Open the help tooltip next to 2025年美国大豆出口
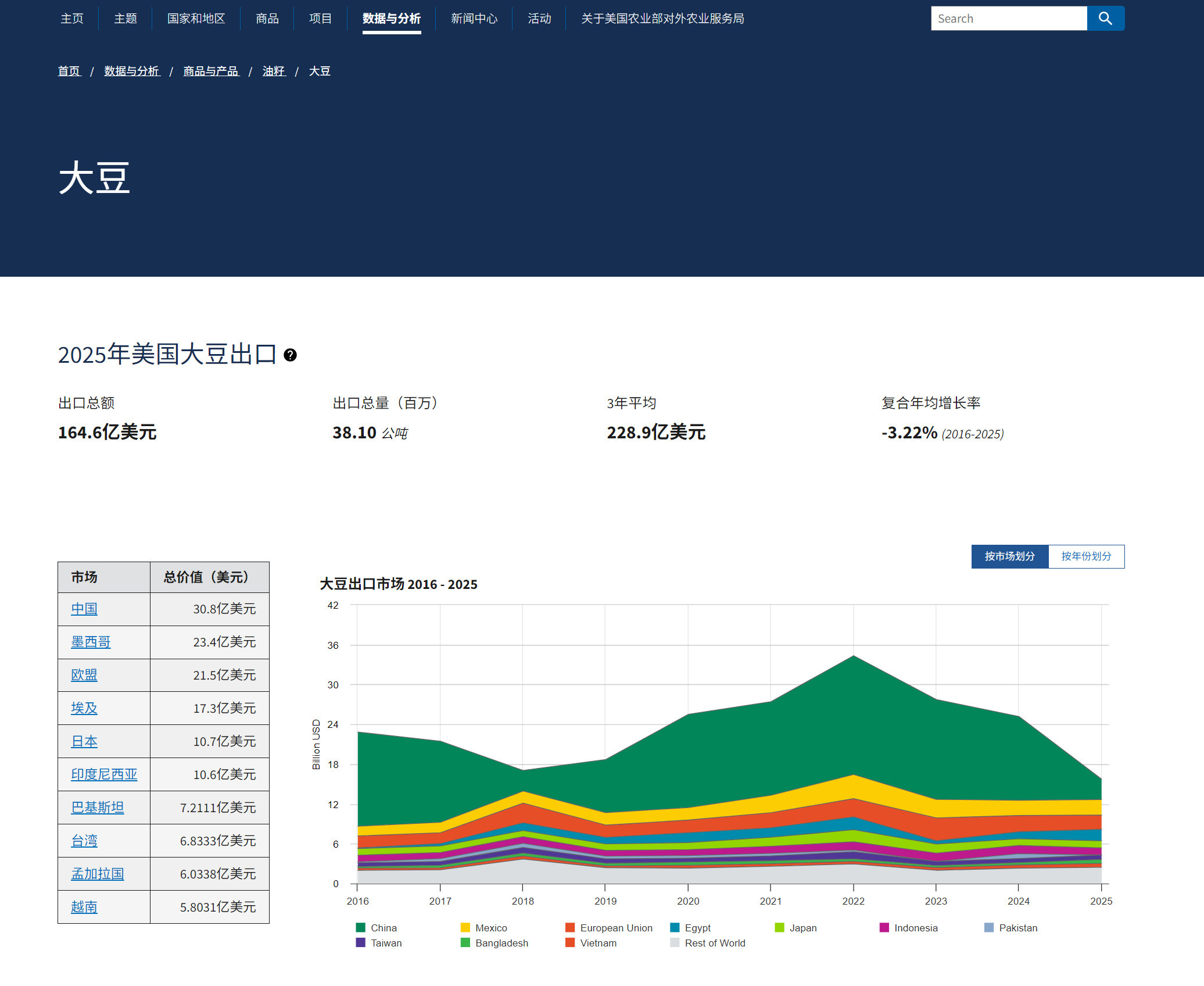The width and height of the screenshot is (1204, 986). 290,355
